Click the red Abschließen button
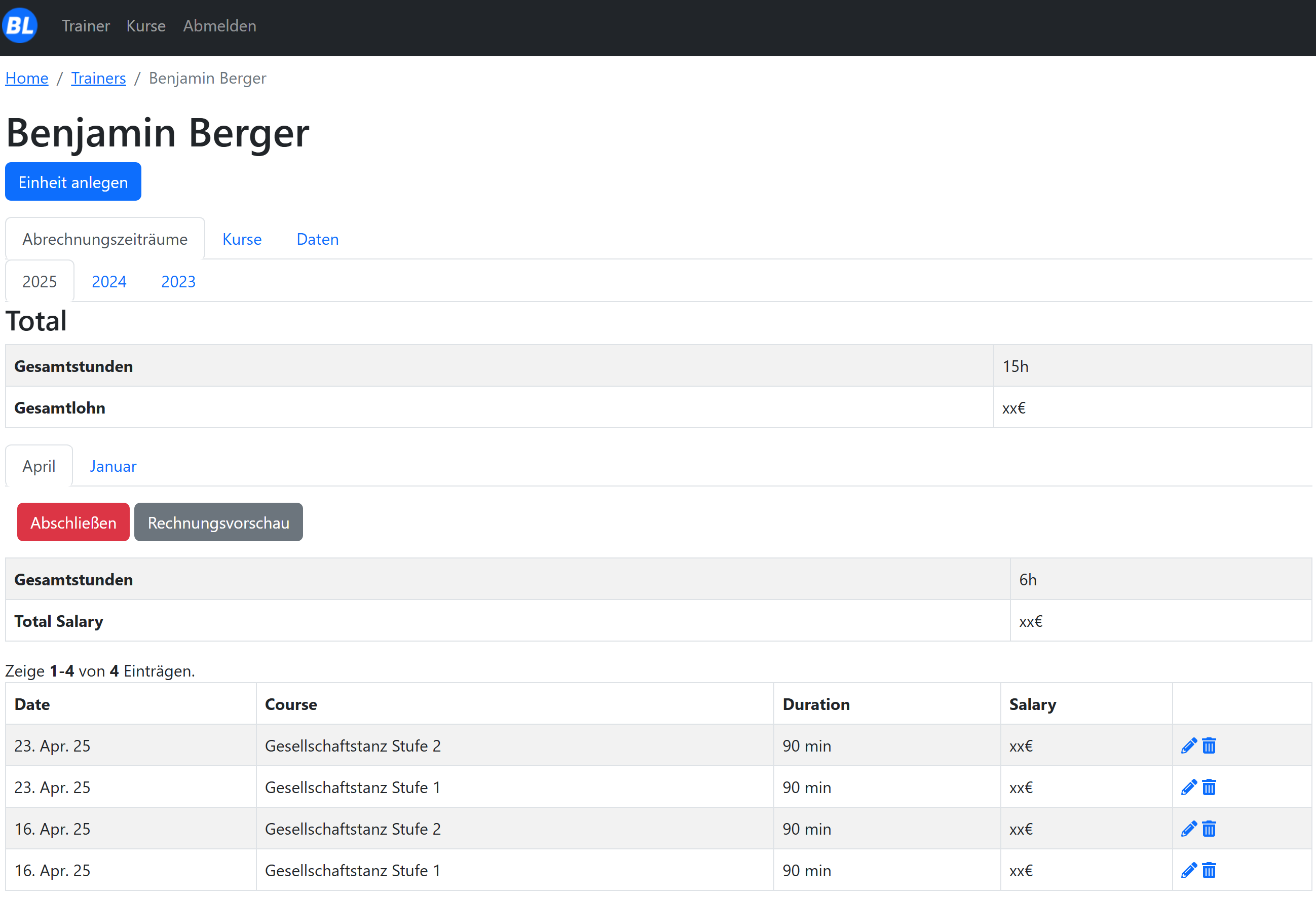 (x=73, y=522)
